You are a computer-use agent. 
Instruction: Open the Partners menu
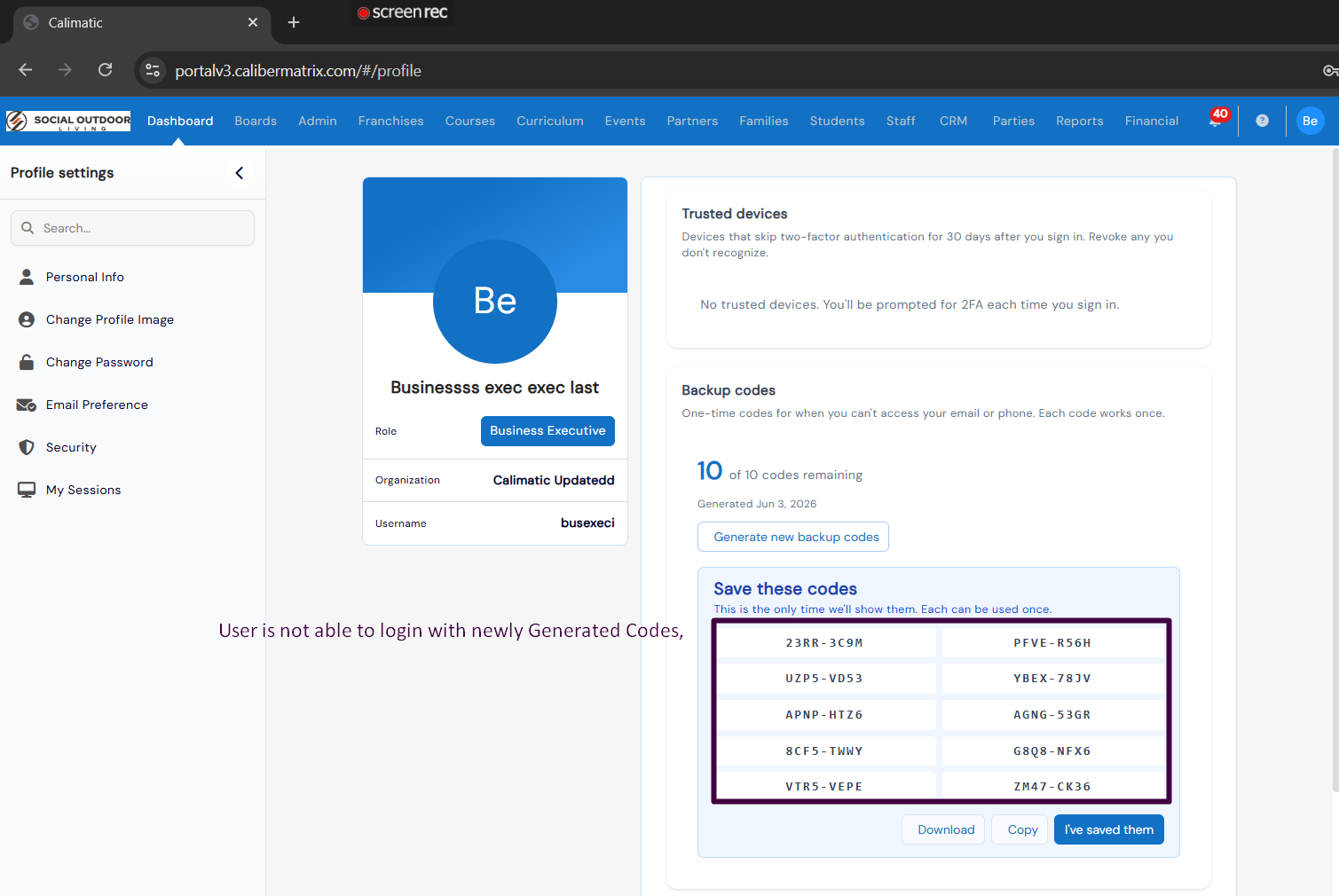coord(692,121)
